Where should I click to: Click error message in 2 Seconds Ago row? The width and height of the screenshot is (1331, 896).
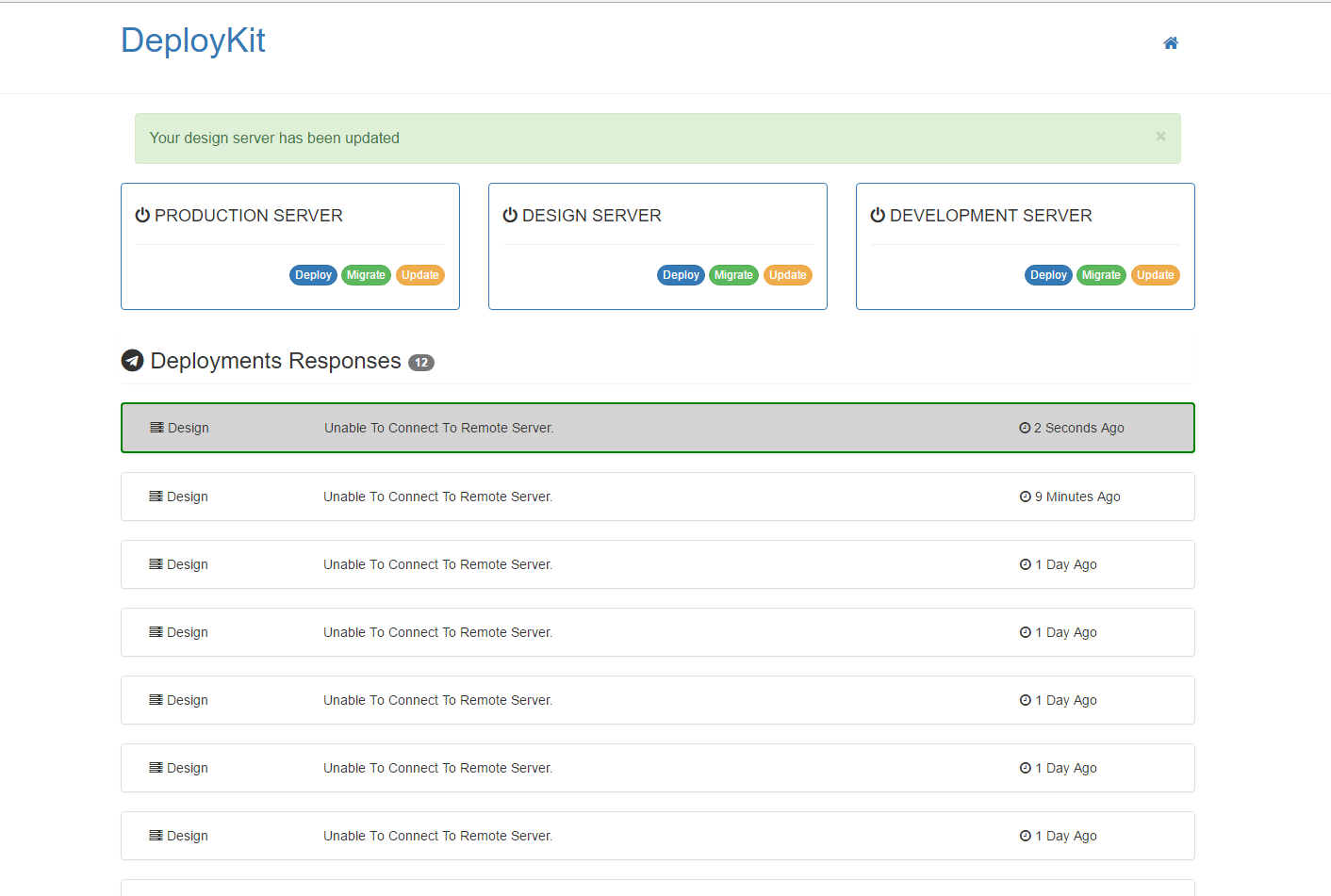439,428
